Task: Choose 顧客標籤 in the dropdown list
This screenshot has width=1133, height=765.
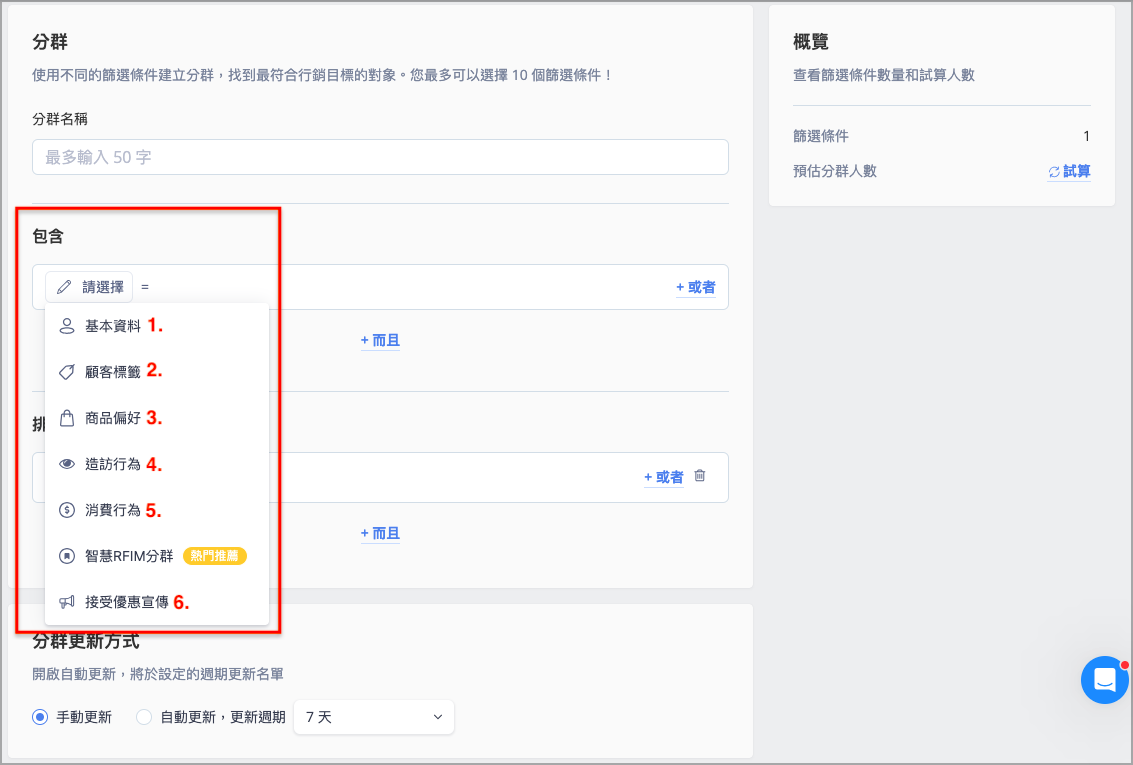Action: pyautogui.click(x=157, y=372)
